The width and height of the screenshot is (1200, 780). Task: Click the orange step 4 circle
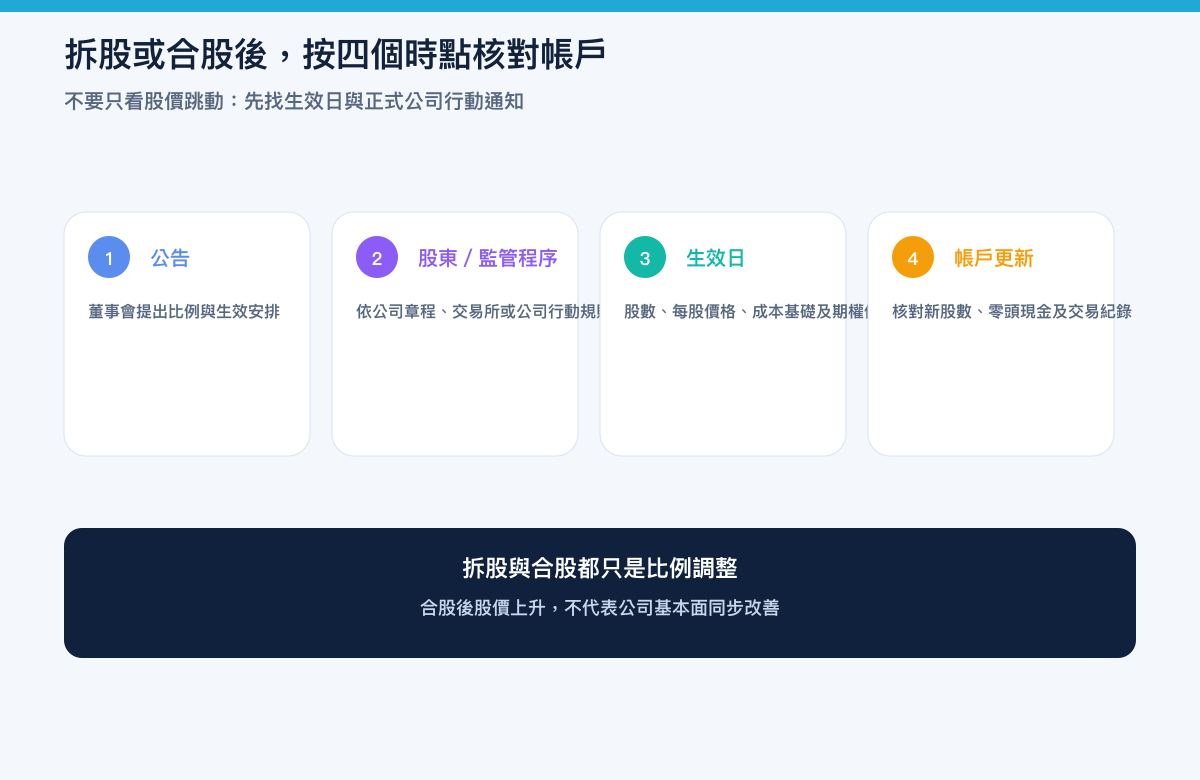913,257
